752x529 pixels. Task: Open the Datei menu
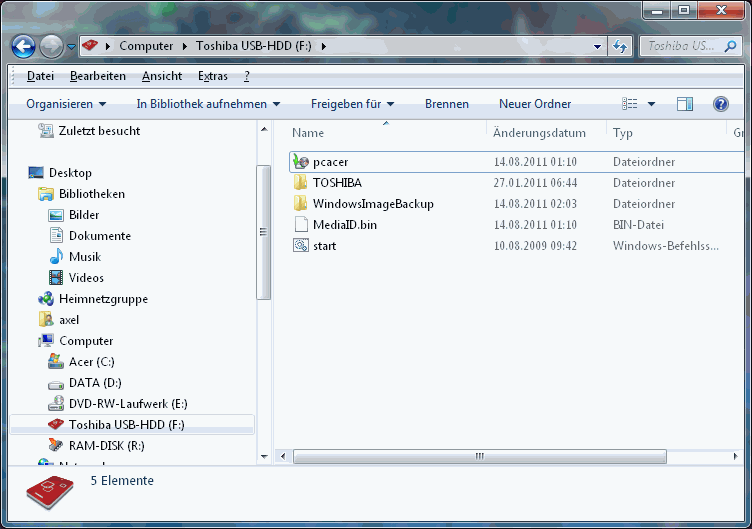[x=40, y=76]
